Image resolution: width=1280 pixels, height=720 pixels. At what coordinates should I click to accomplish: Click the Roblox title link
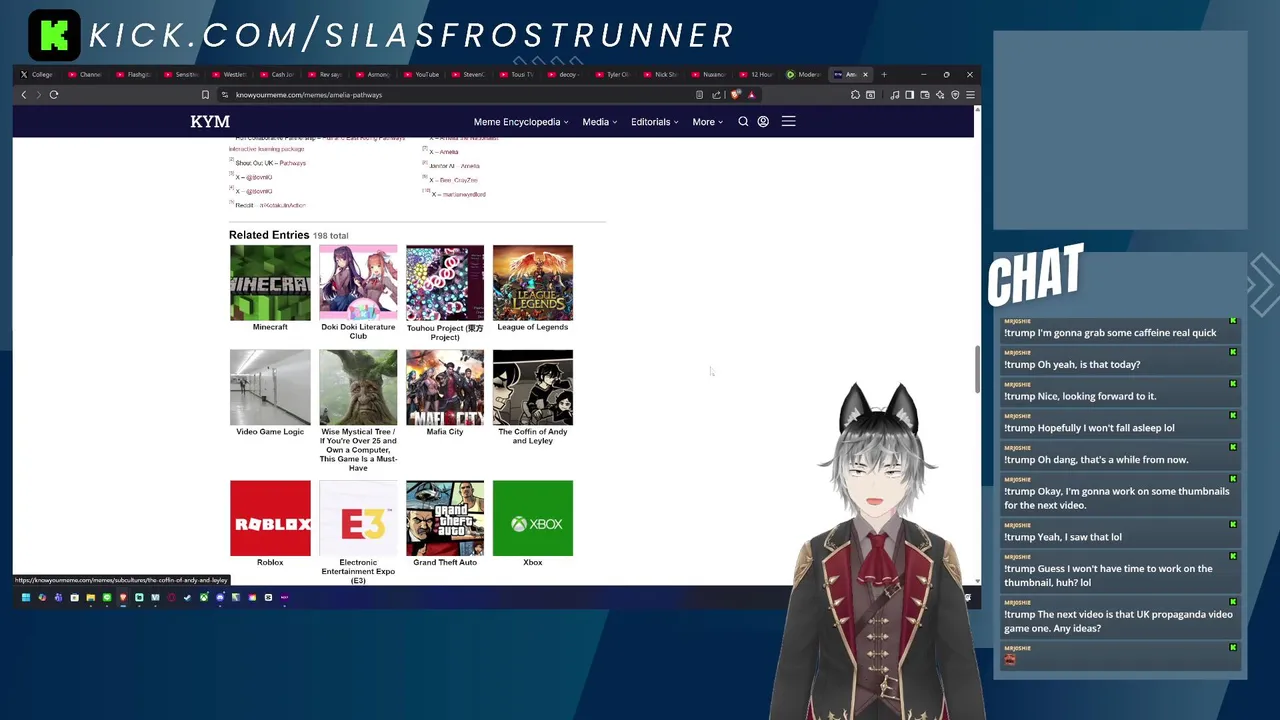tap(270, 562)
